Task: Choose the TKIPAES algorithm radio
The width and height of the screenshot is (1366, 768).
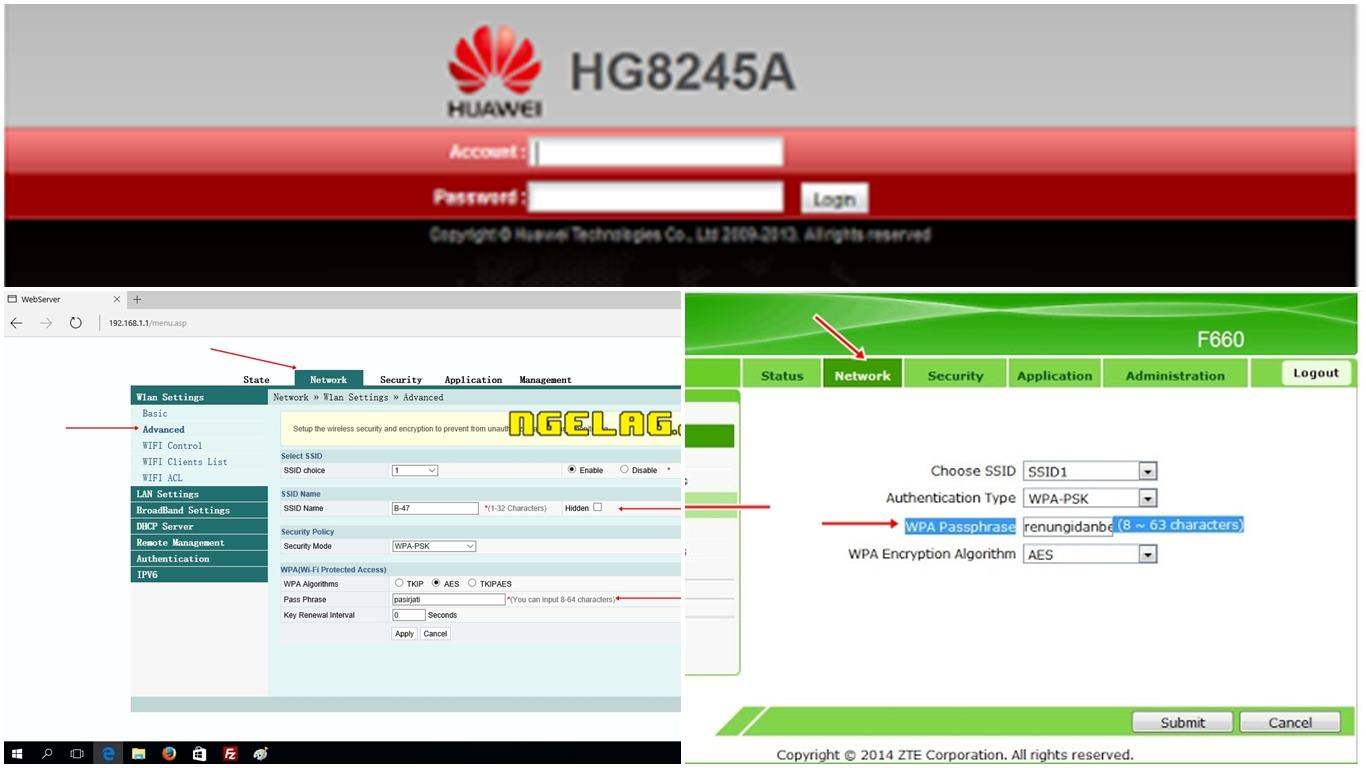Action: pyautogui.click(x=472, y=583)
